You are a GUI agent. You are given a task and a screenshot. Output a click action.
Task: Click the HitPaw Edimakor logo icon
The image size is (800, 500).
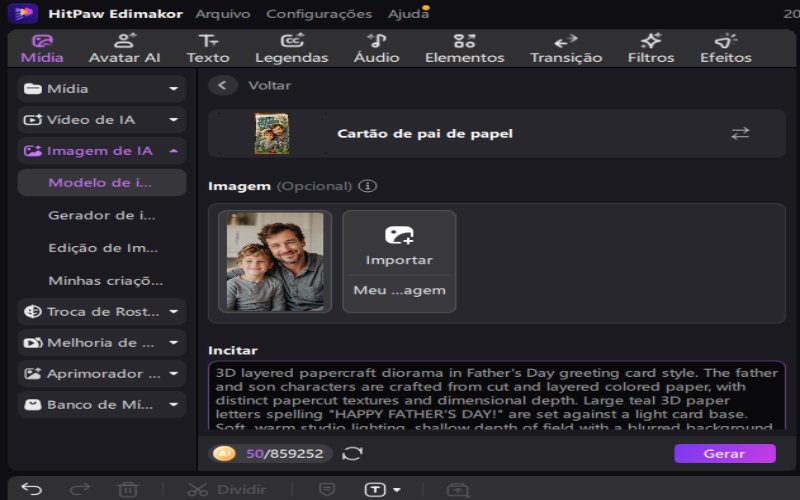pyautogui.click(x=22, y=13)
